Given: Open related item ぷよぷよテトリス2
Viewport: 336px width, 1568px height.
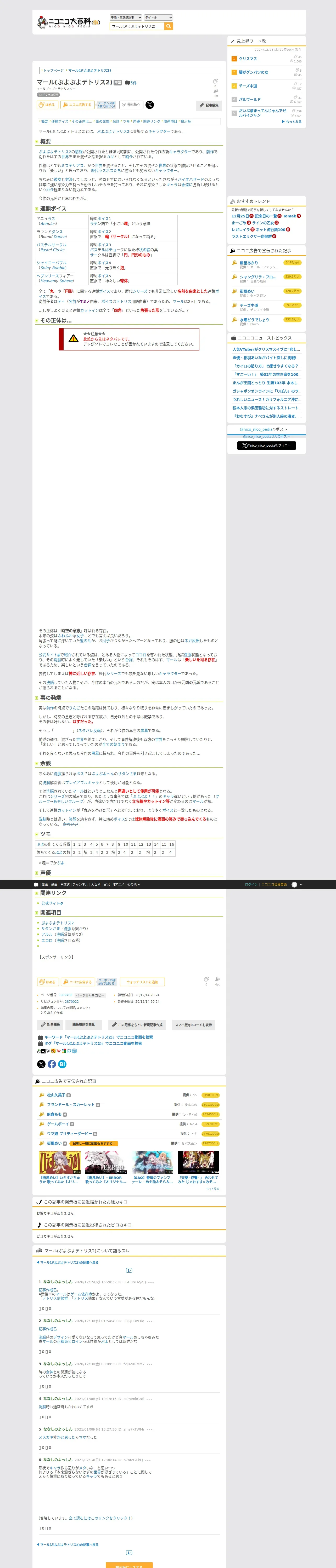Looking at the screenshot, I should pyautogui.click(x=57, y=923).
